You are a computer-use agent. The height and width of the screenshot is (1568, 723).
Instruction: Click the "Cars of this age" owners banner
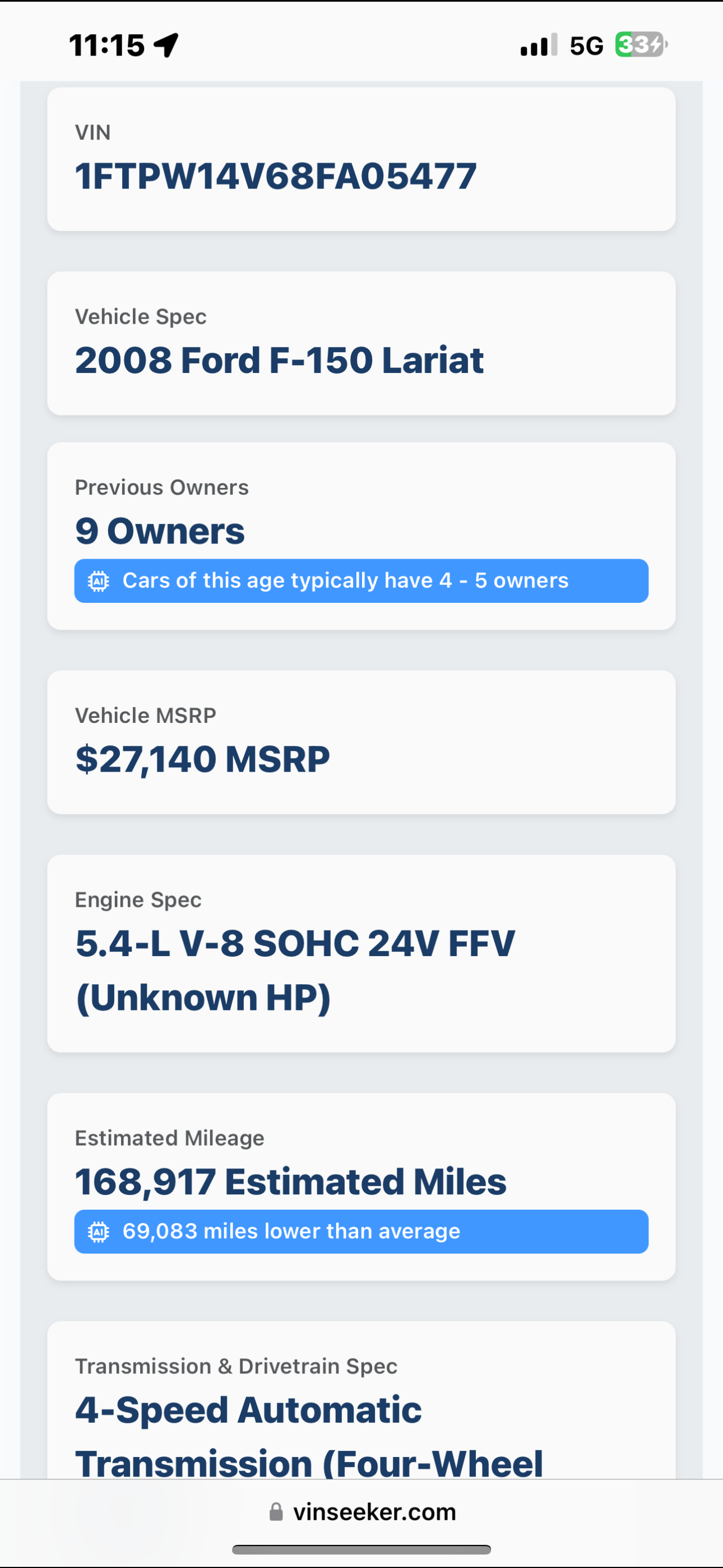pyautogui.click(x=361, y=580)
